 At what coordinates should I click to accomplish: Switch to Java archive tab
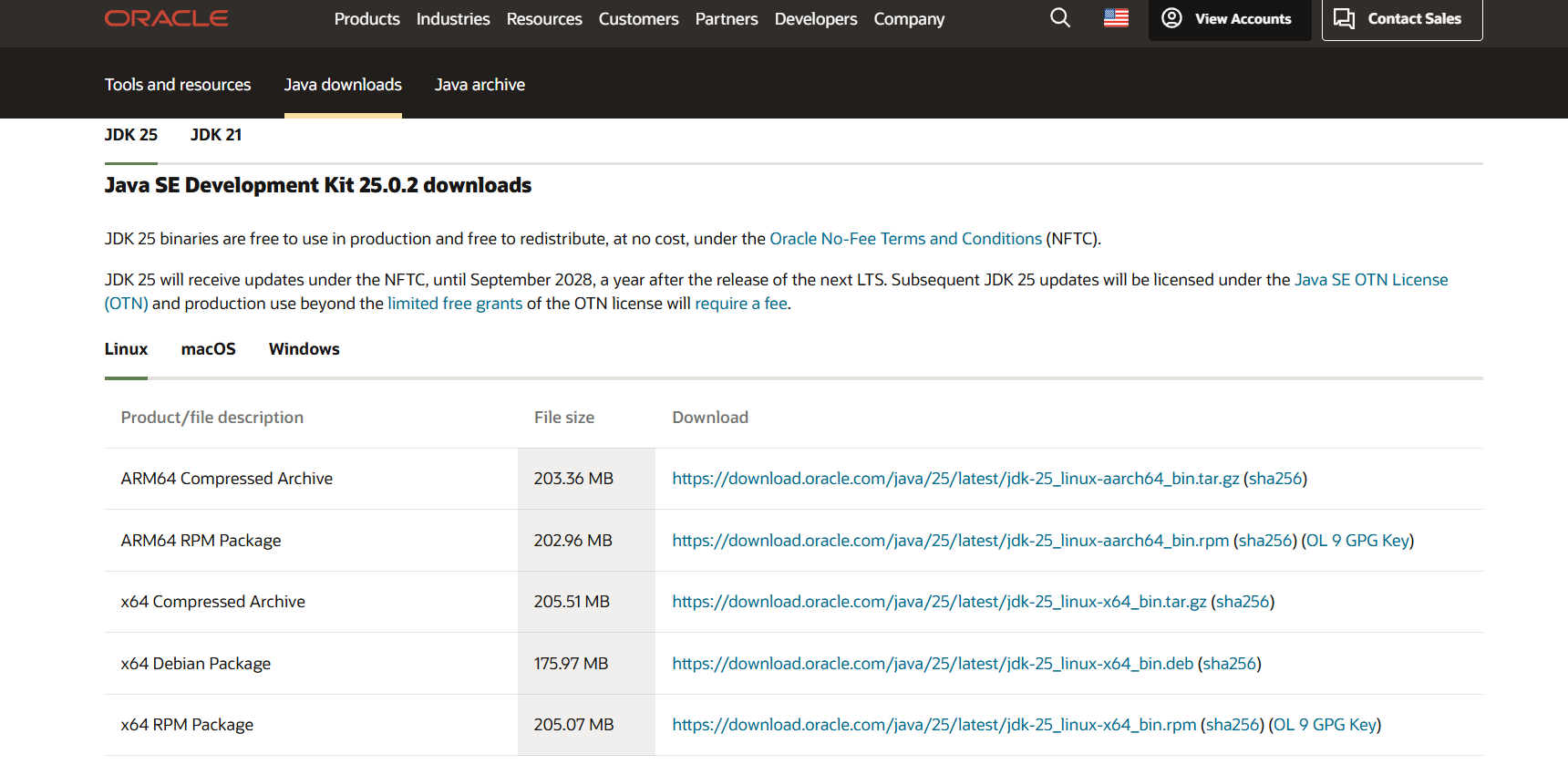click(480, 85)
